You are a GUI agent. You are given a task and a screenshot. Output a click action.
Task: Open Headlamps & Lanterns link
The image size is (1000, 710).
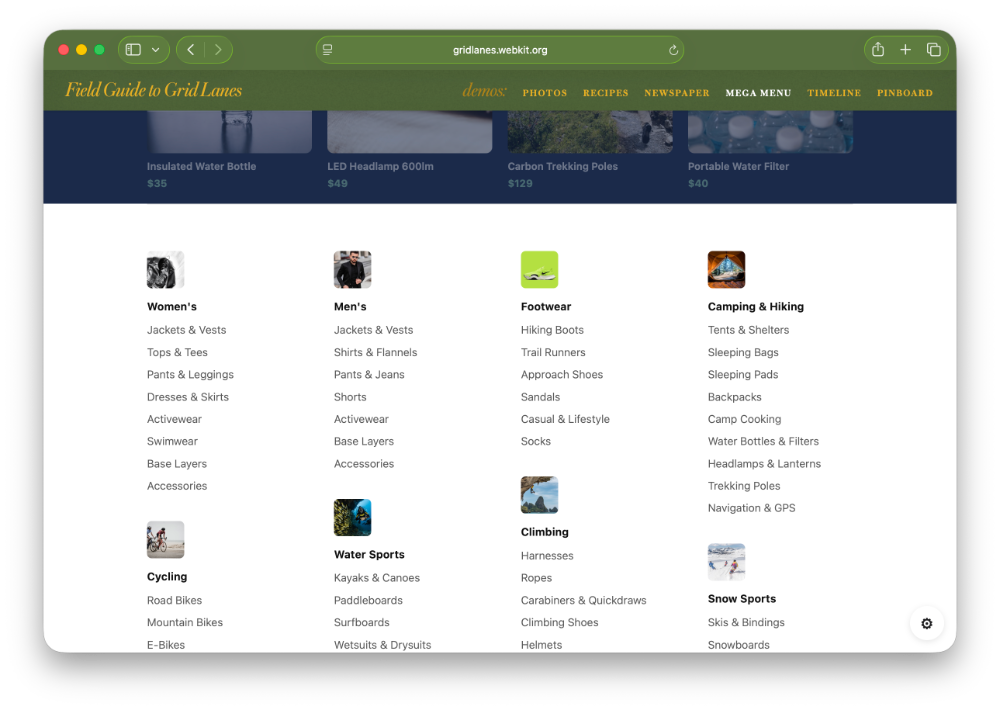764,464
